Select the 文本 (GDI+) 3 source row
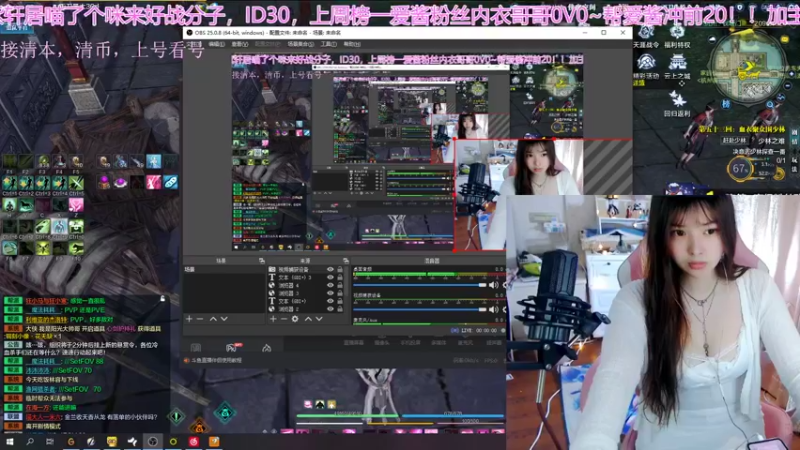Screen dimensions: 800x450 (x=306, y=278)
